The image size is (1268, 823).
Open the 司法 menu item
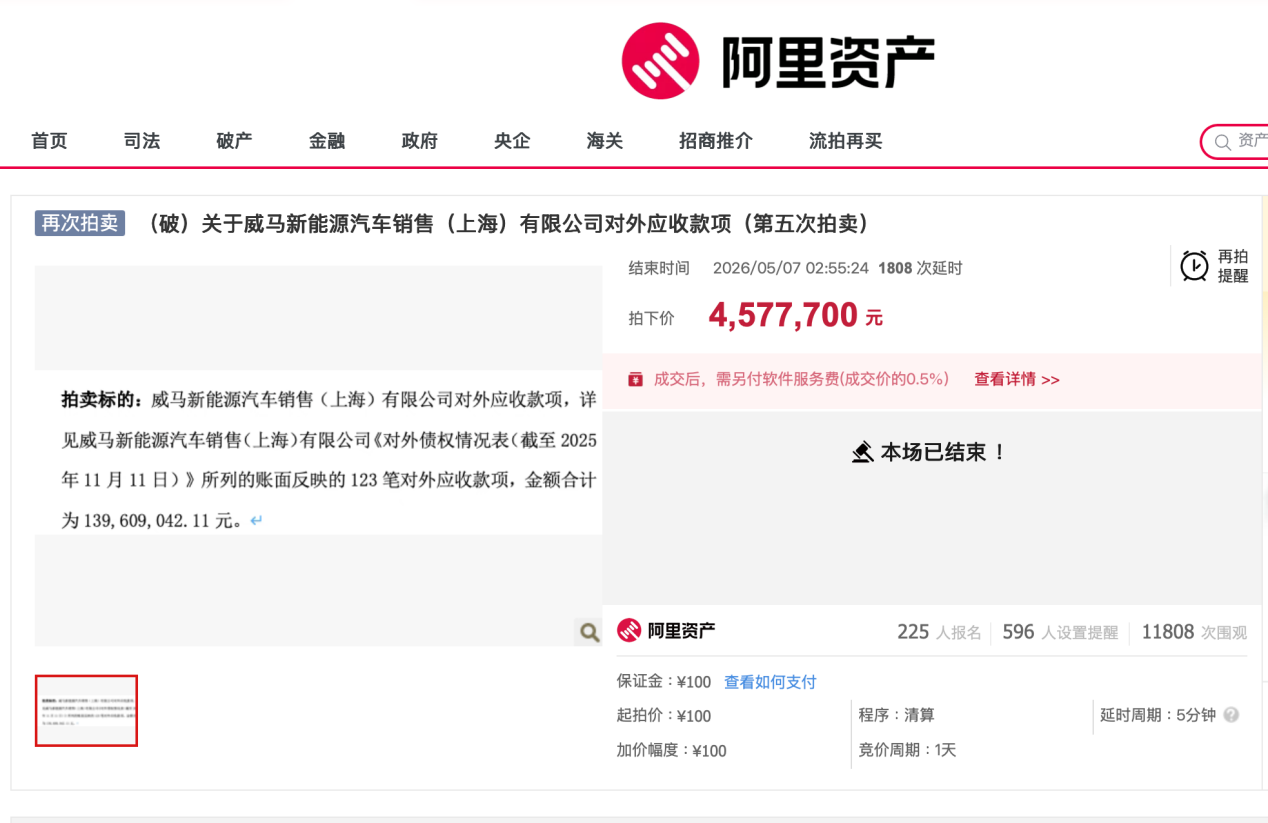click(x=142, y=141)
